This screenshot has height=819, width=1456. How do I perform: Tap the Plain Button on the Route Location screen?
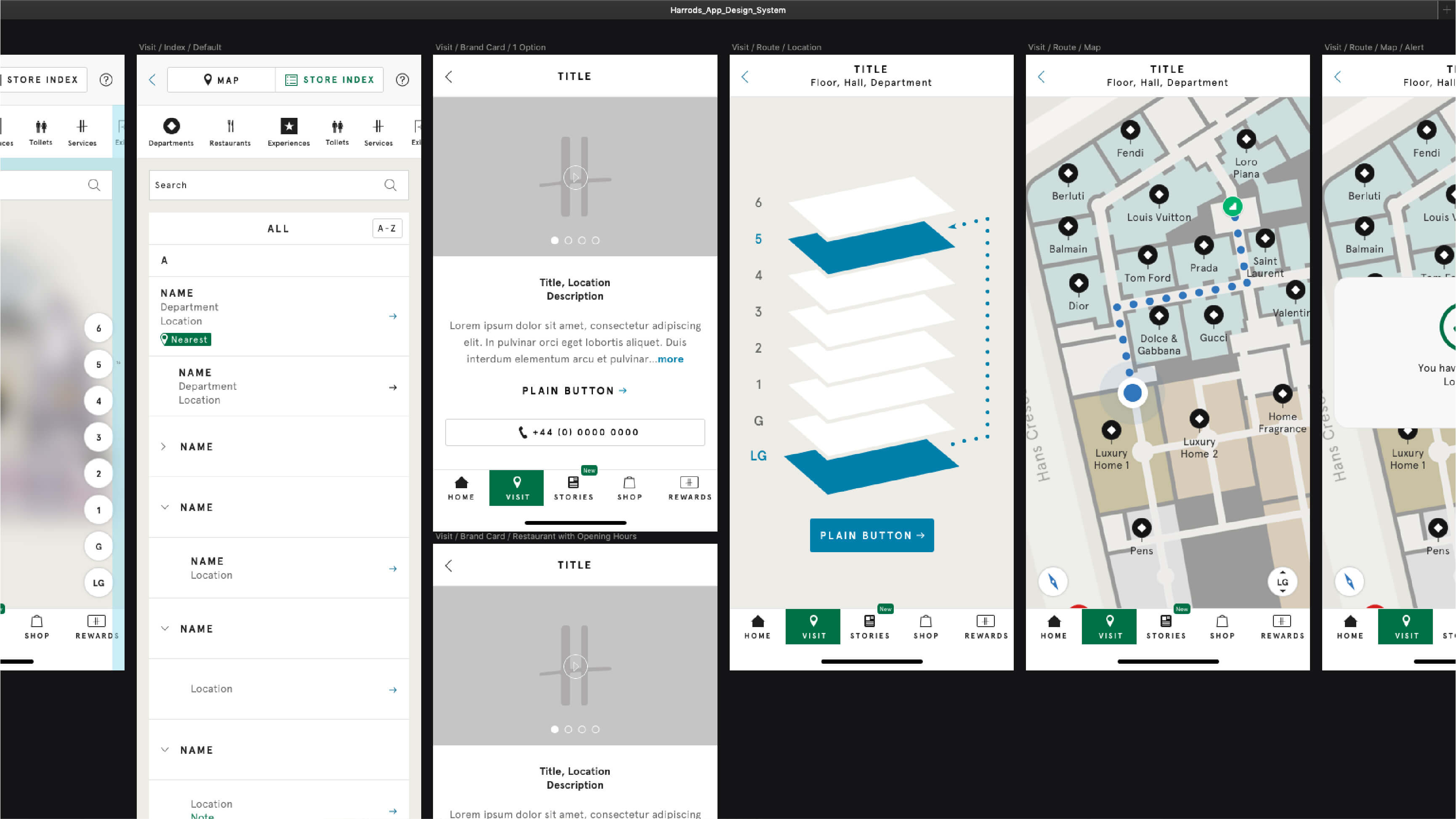(x=871, y=535)
